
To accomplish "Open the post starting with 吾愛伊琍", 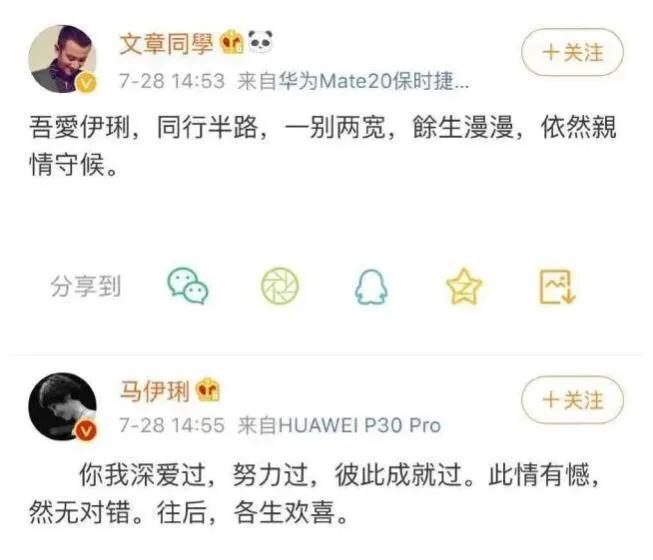I will tap(323, 145).
